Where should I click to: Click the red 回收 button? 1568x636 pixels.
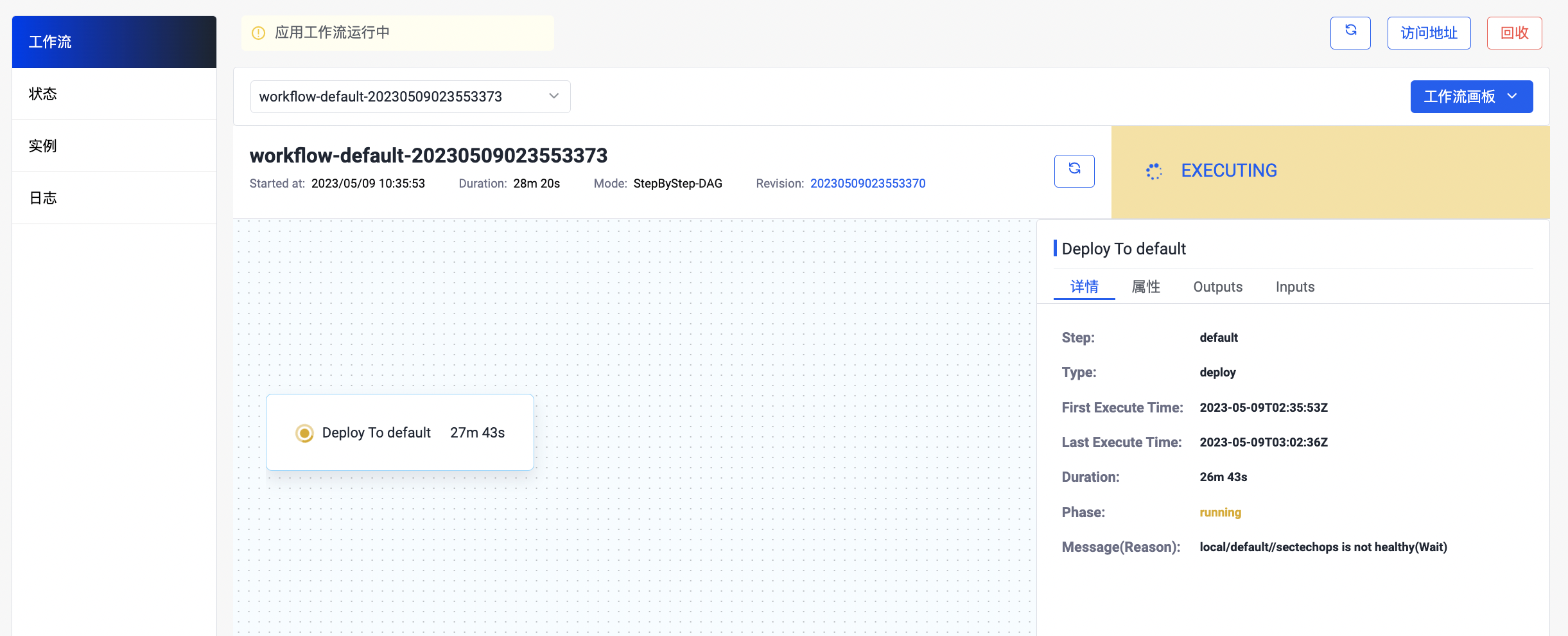[x=1514, y=33]
